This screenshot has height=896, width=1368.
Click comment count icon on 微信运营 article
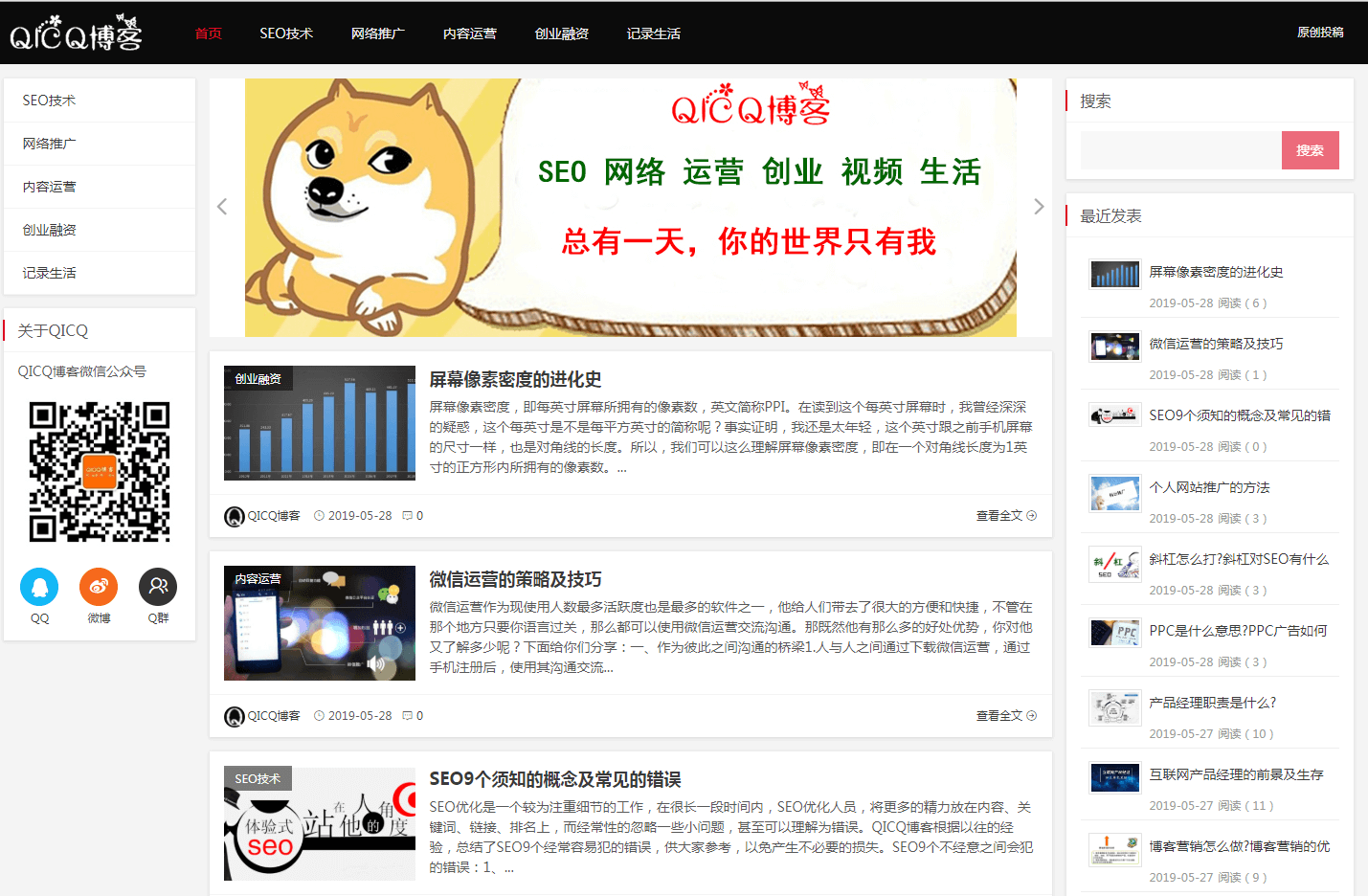408,716
